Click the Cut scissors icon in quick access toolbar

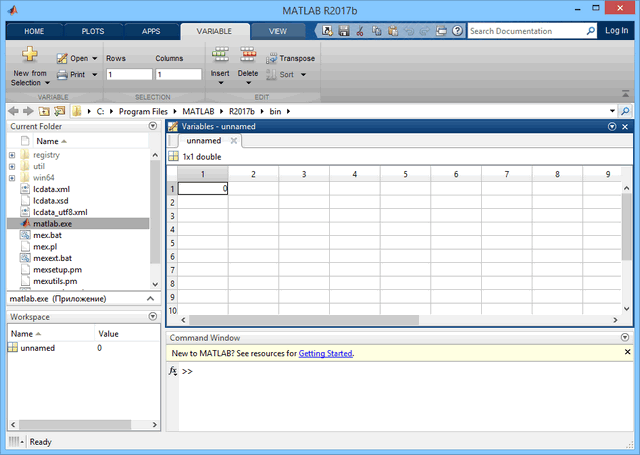point(358,31)
